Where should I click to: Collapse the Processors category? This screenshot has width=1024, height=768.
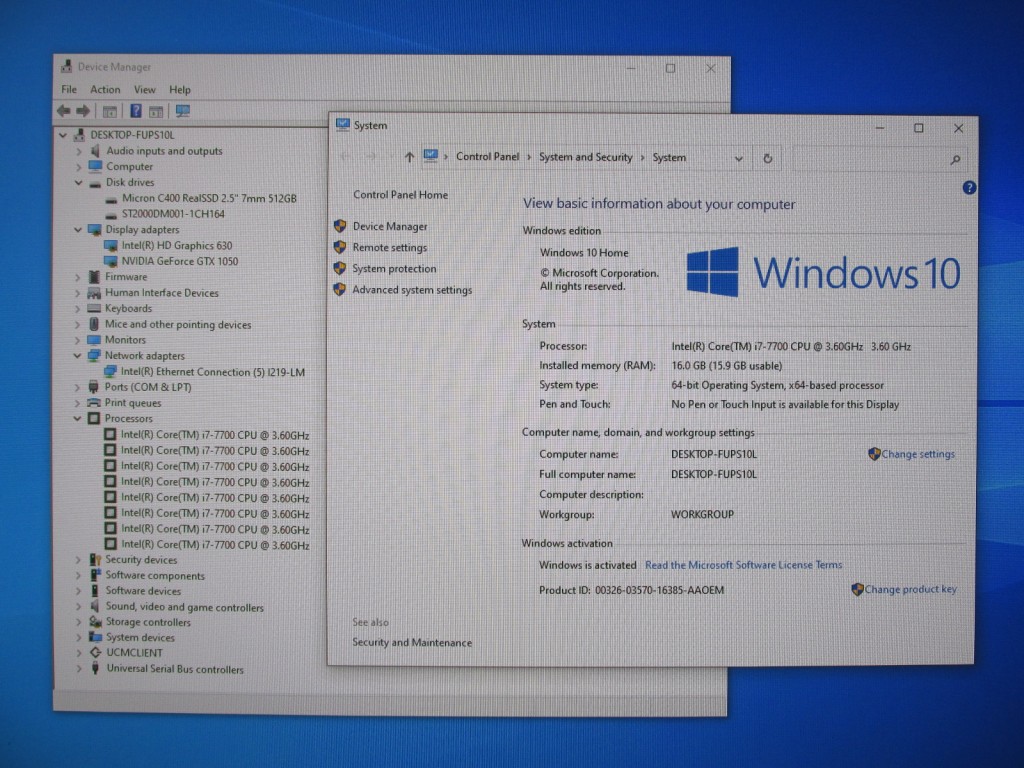click(x=77, y=419)
